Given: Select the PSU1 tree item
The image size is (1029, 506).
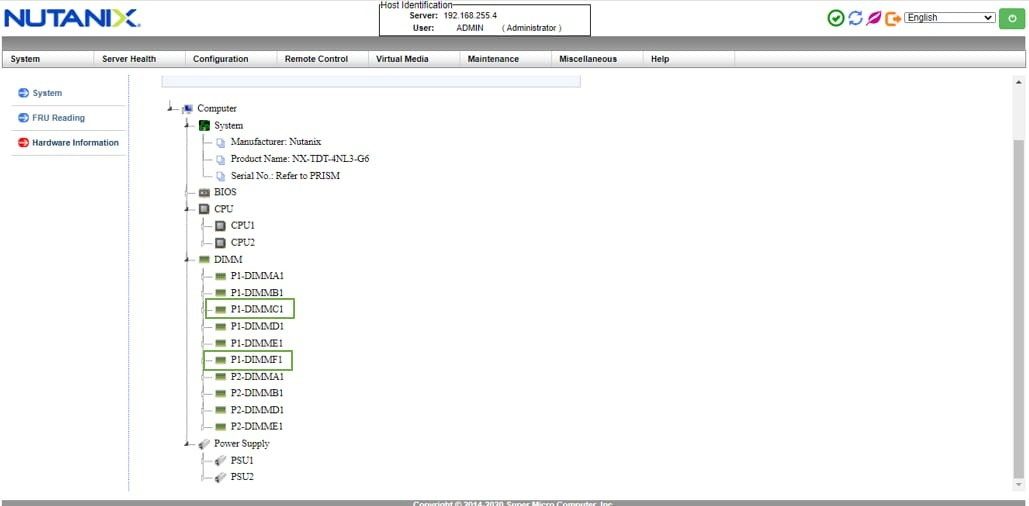Looking at the screenshot, I should tap(242, 461).
